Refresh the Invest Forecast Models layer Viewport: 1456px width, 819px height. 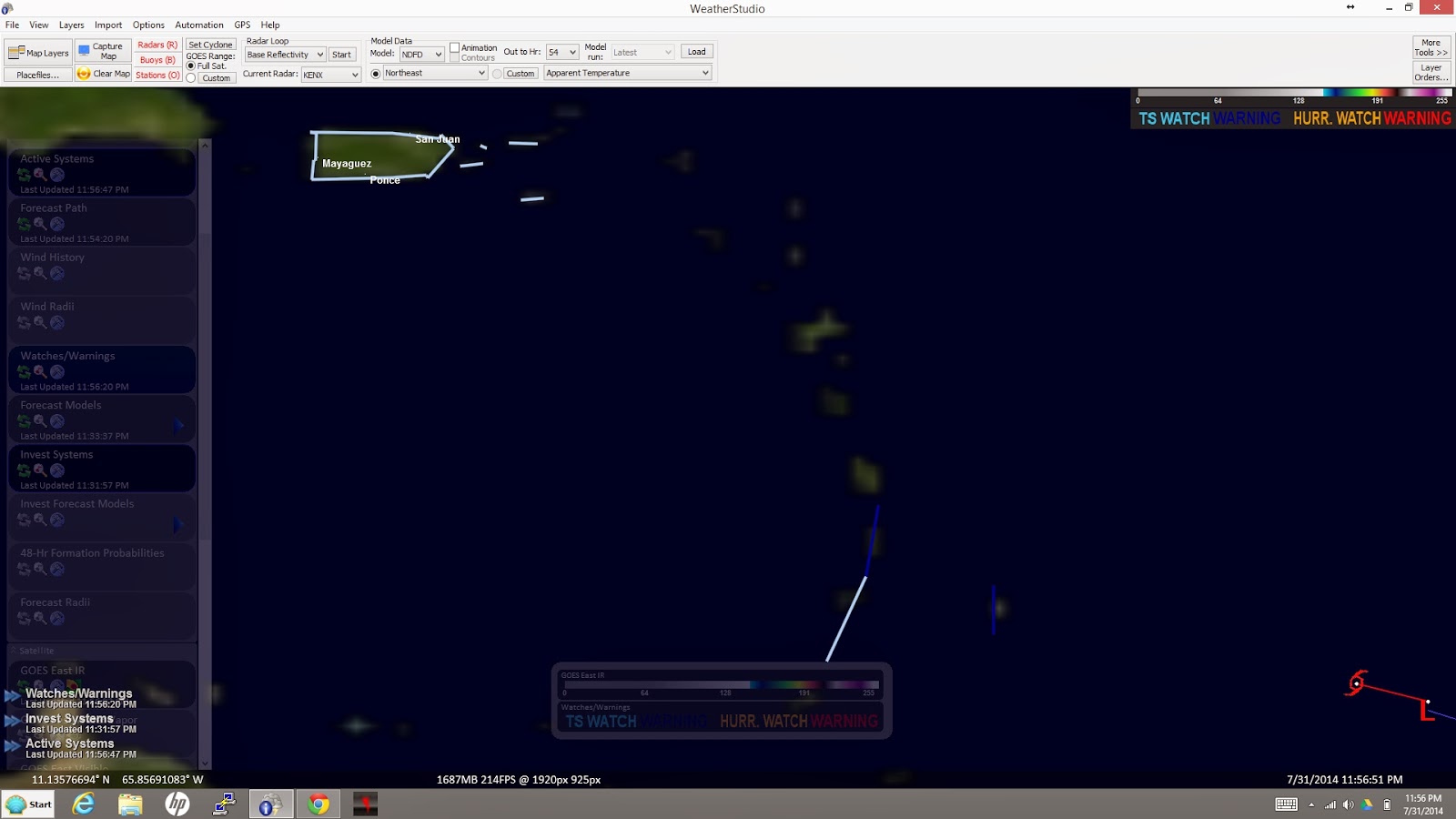pyautogui.click(x=25, y=520)
